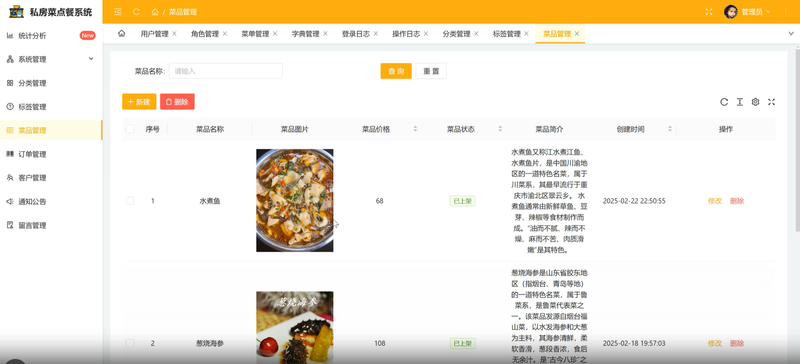Click the sidebar collapse icon in header
Screen dimensions: 800x364
(118, 12)
